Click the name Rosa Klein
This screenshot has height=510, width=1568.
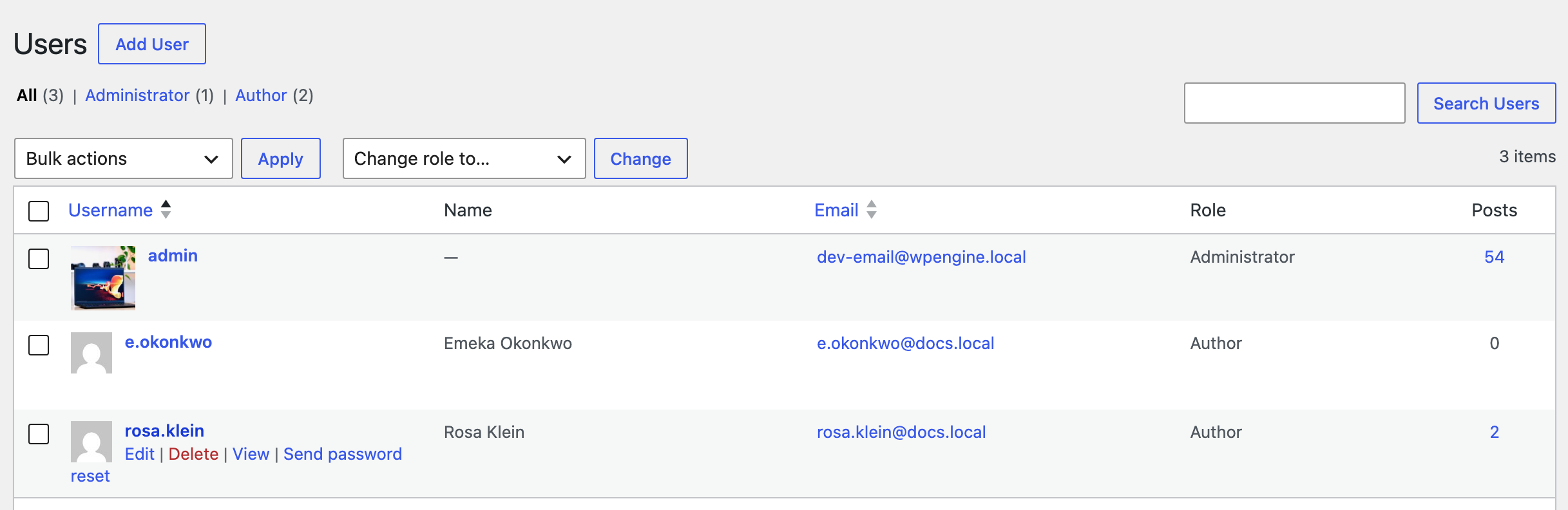click(x=484, y=432)
